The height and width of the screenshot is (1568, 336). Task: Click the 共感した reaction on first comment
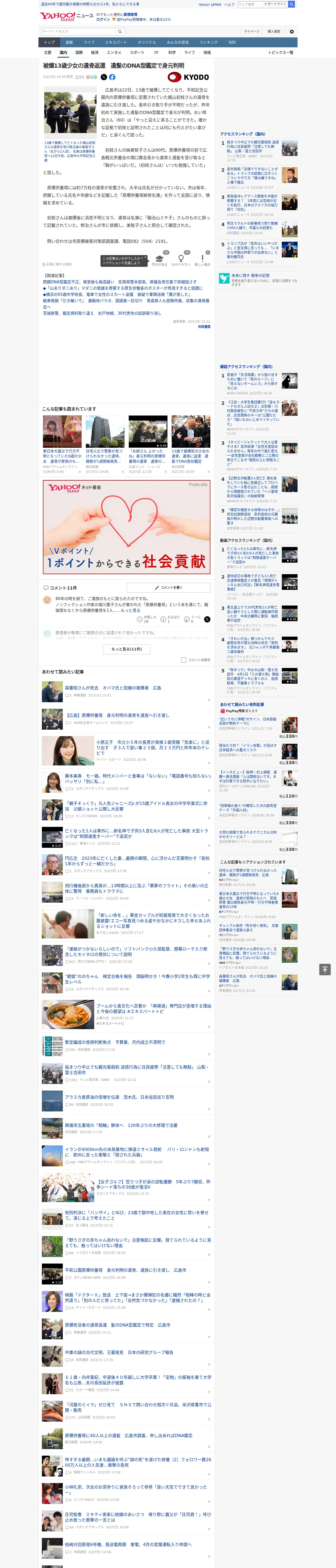coord(147,619)
